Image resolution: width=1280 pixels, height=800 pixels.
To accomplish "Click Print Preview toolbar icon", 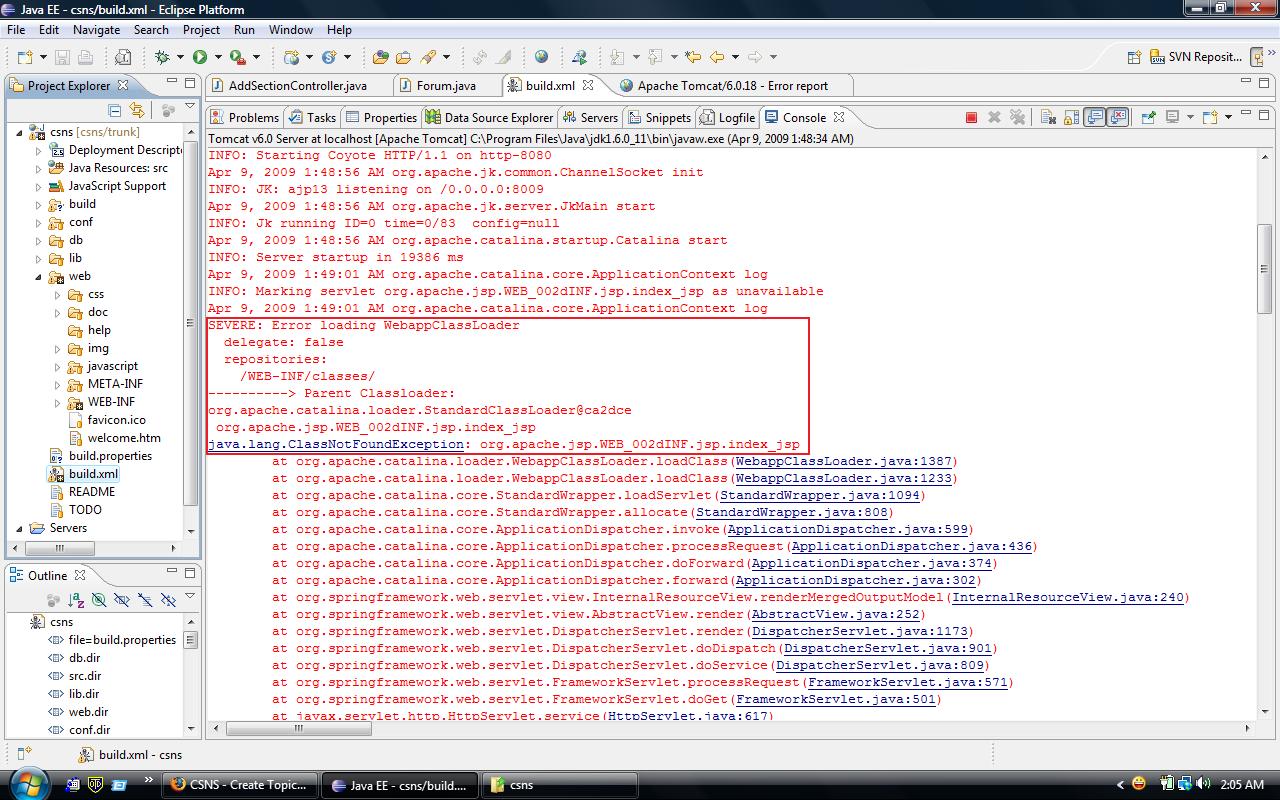I will pyautogui.click(x=123, y=57).
